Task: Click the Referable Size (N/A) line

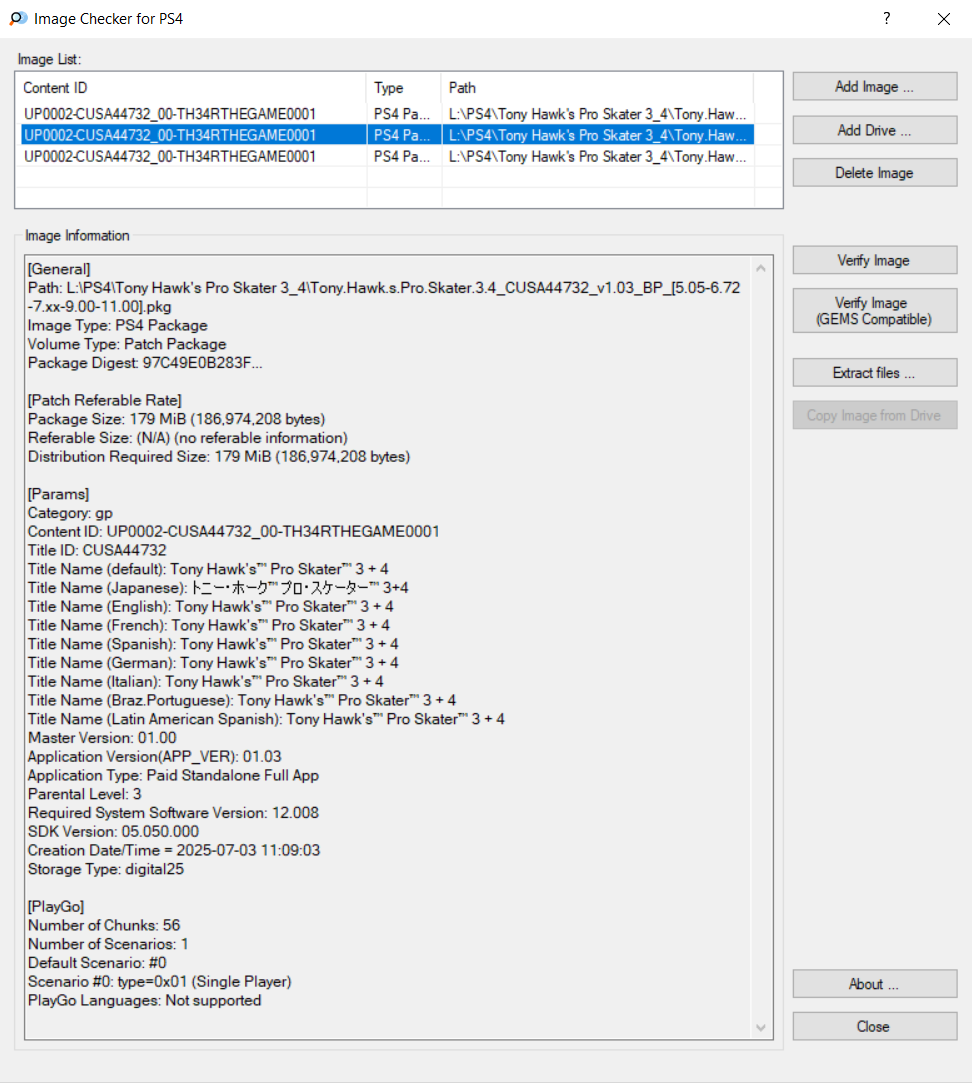Action: [187, 438]
